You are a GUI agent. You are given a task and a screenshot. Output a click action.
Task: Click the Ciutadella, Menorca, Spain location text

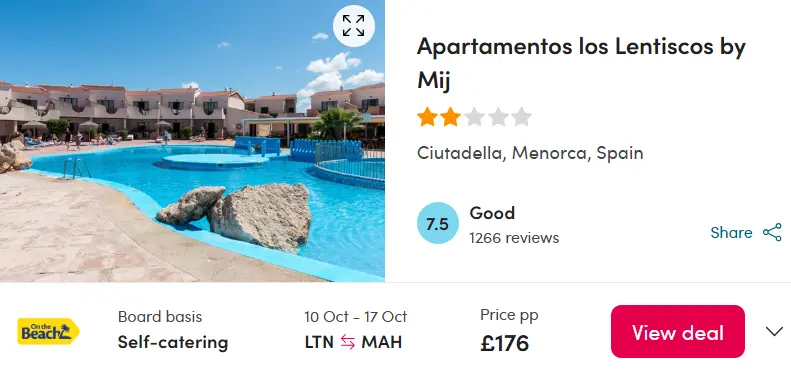[x=530, y=153]
